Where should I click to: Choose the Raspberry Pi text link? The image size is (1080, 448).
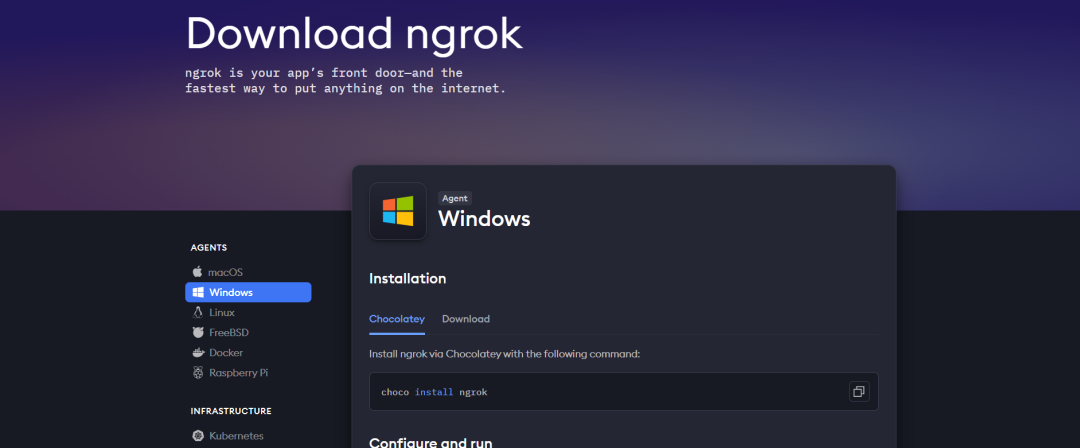[x=238, y=373]
